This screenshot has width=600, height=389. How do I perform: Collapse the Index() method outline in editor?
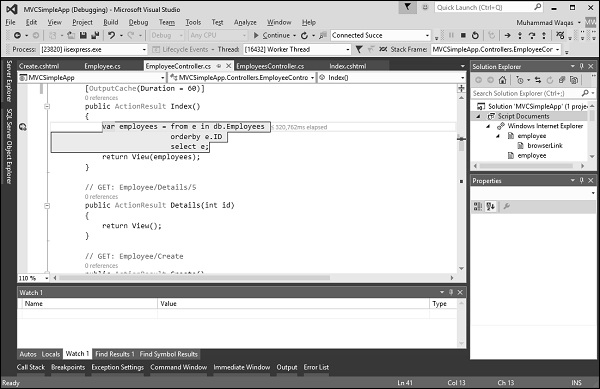point(47,106)
